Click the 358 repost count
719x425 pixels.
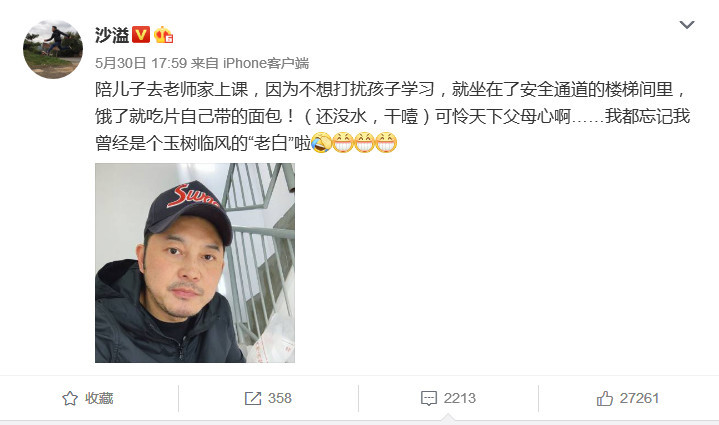click(x=280, y=398)
